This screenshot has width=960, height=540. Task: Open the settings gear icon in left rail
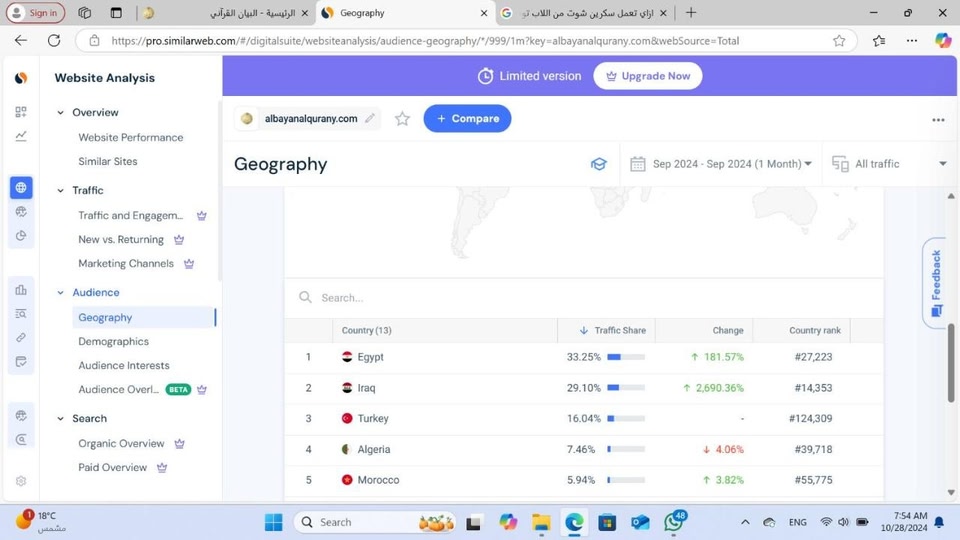[21, 481]
